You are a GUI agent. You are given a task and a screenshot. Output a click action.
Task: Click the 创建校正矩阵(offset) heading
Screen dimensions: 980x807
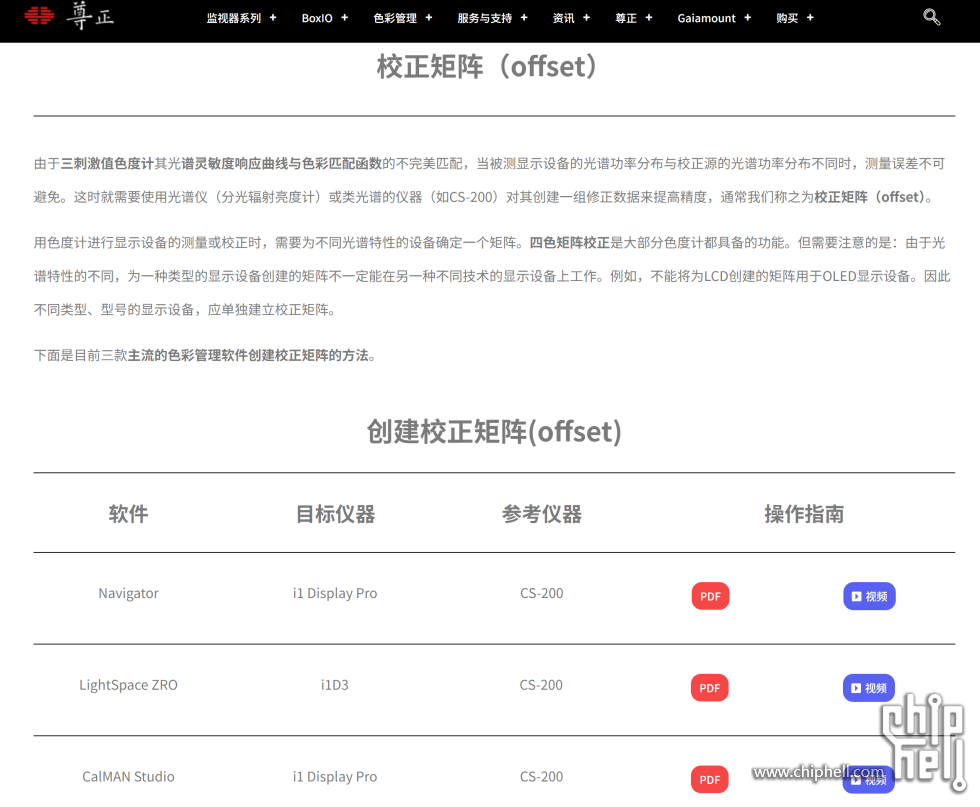tap(494, 432)
